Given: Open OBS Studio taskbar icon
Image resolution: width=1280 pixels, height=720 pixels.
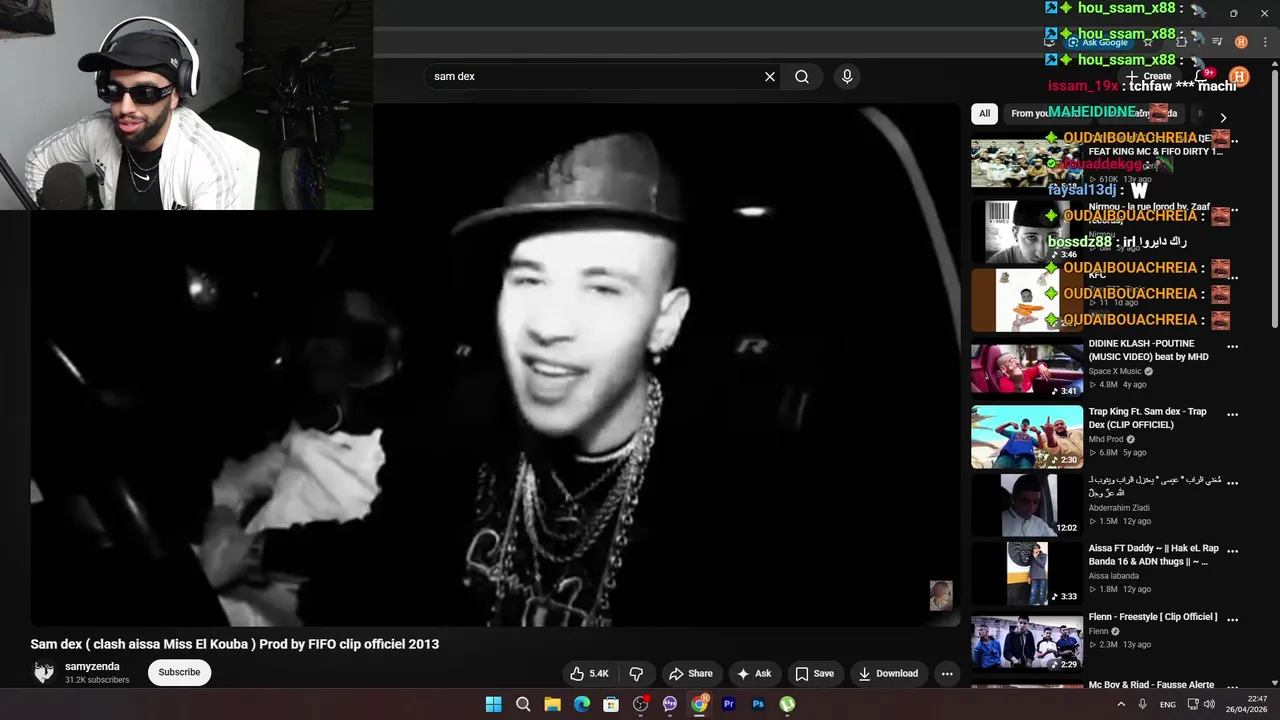Looking at the screenshot, I should [x=641, y=704].
